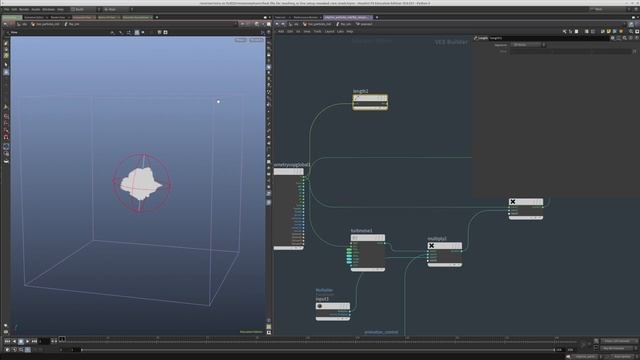
Task: Click the back arrow in network path bar
Action: 278,24
